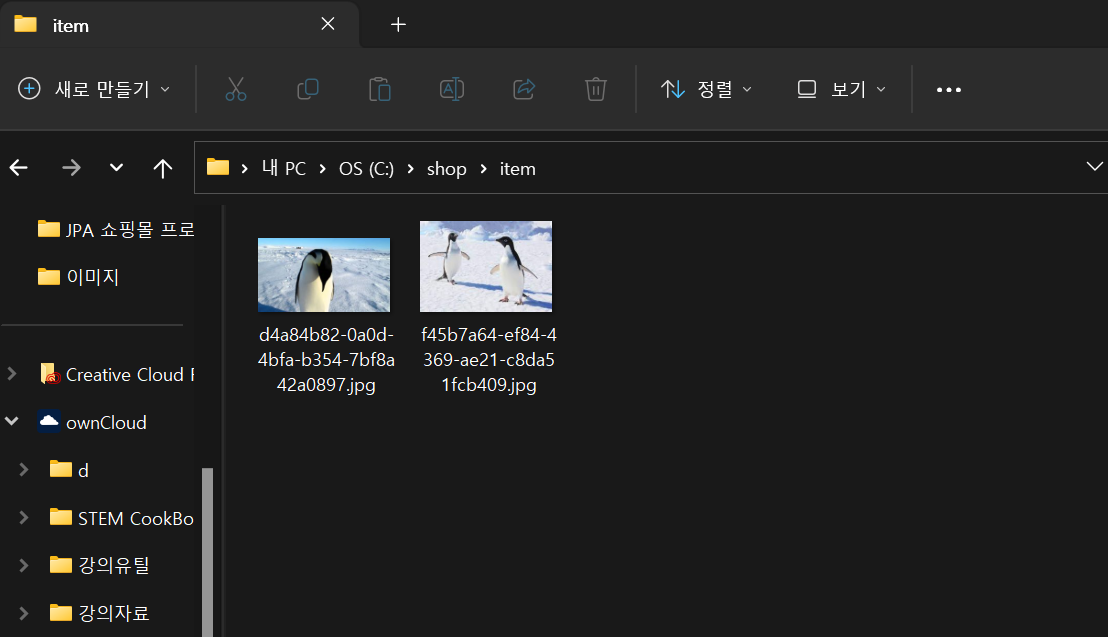Select the item tab
Viewport: 1108px width, 637px height.
(179, 25)
